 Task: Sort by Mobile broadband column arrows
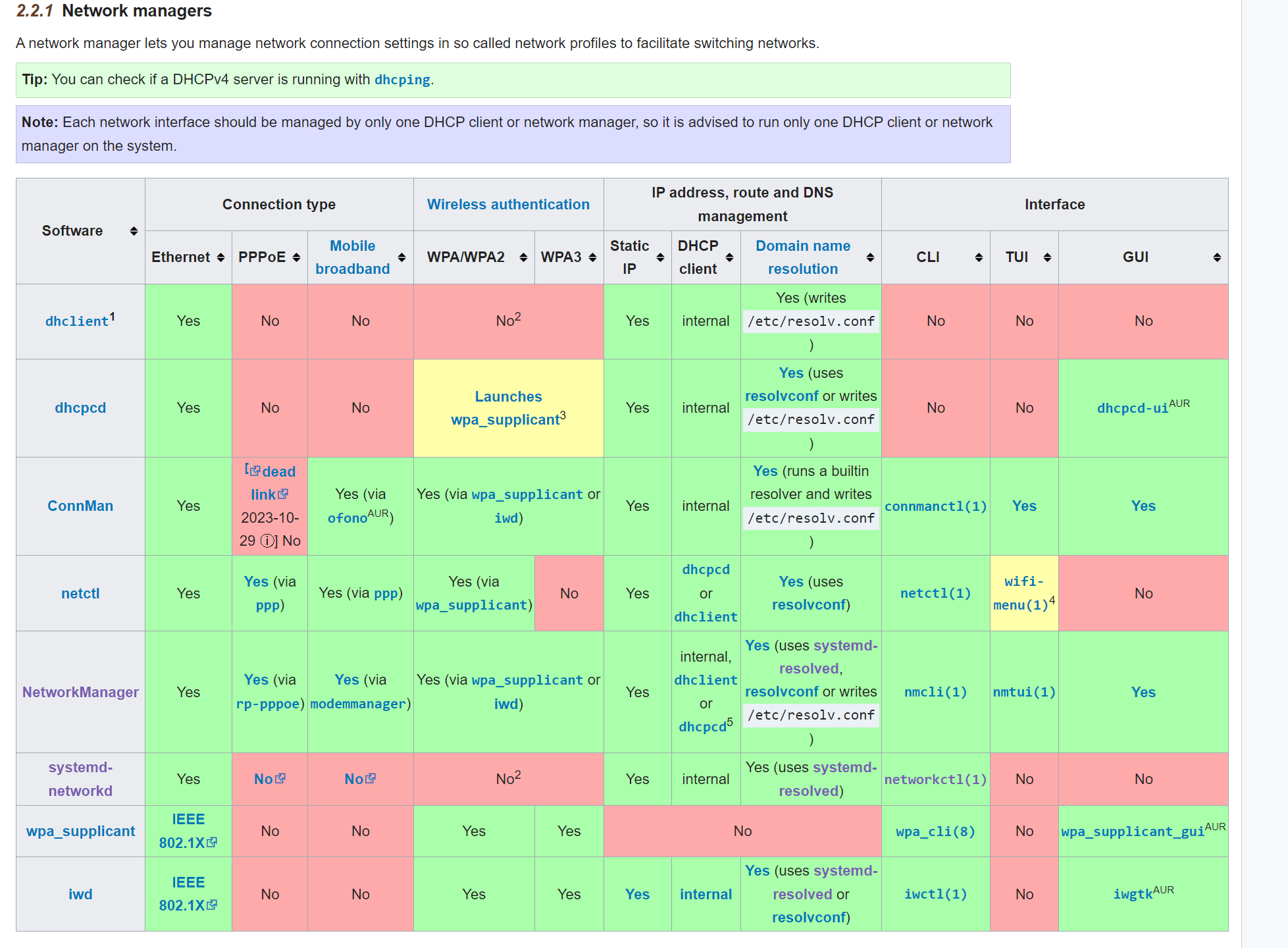click(x=401, y=257)
